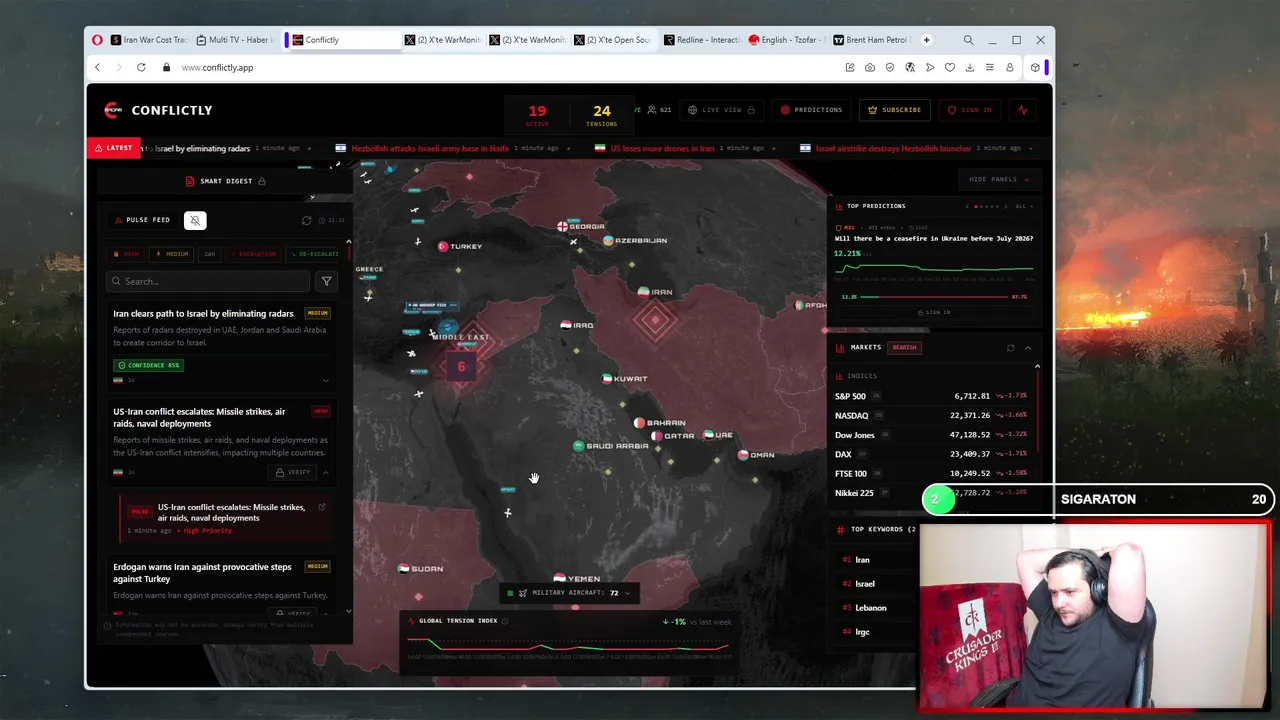Select the DAX index row

[x=931, y=454]
